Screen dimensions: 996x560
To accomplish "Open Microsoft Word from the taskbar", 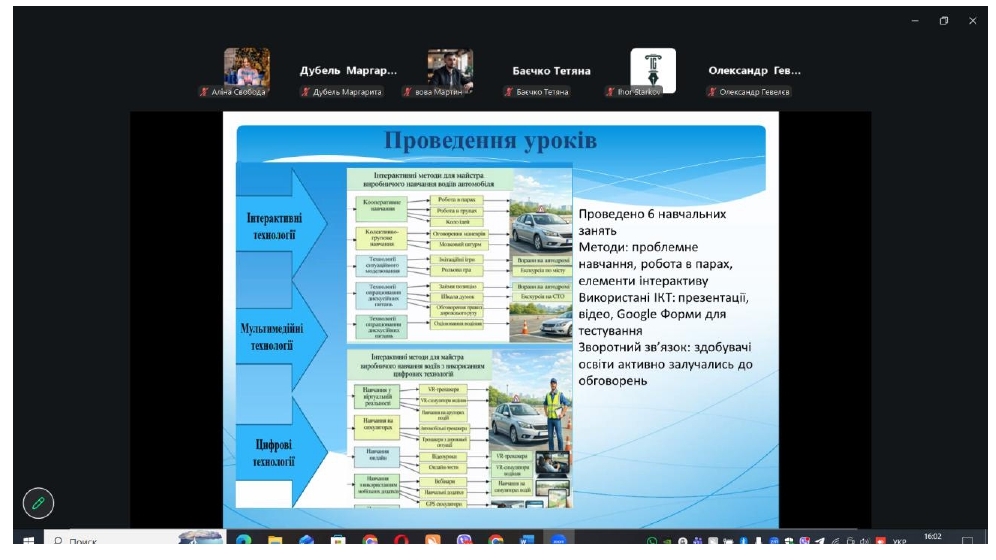I will (x=527, y=540).
